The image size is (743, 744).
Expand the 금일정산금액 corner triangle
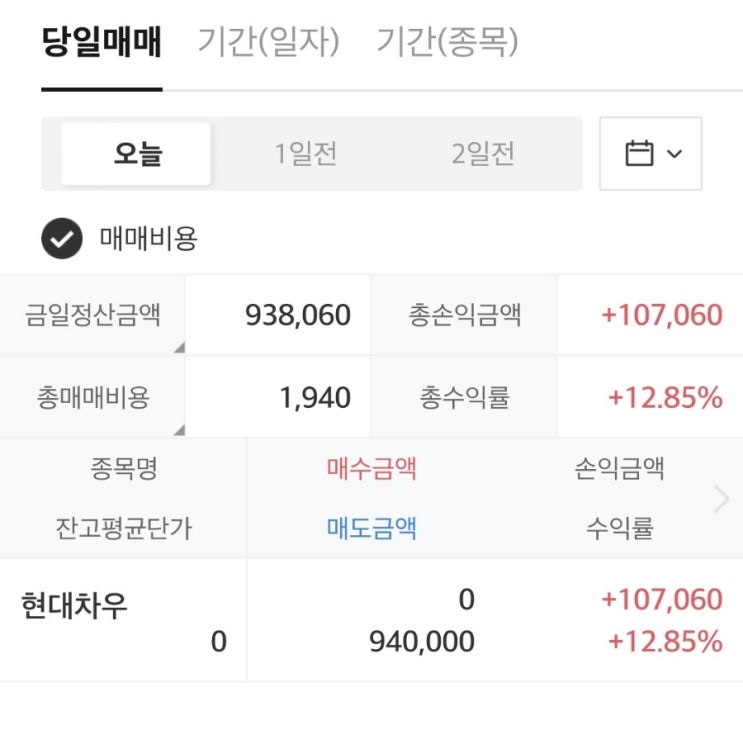click(179, 348)
